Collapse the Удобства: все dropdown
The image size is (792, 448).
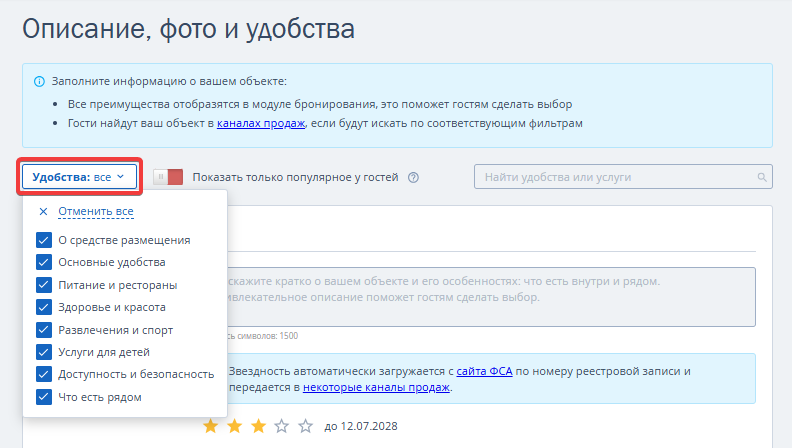79,177
